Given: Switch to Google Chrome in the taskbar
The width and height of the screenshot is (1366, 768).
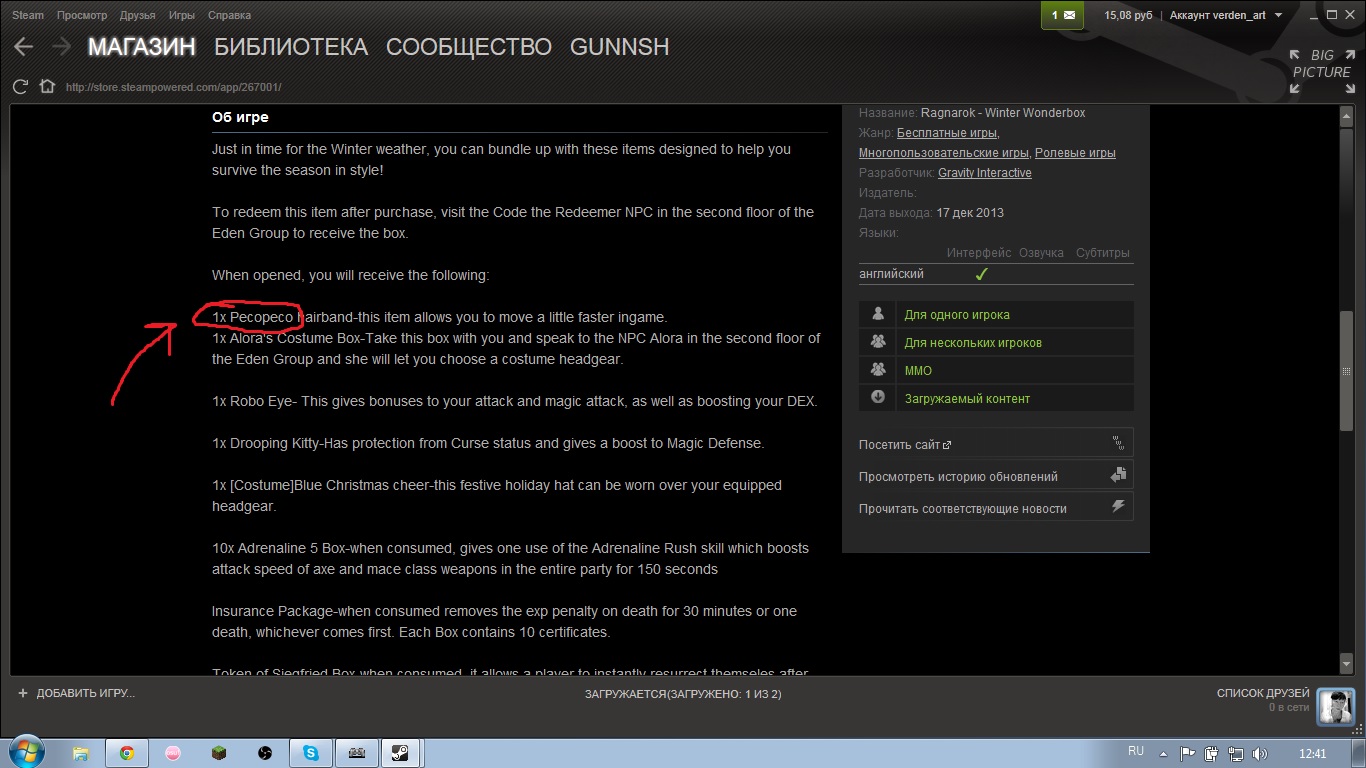Looking at the screenshot, I should coord(127,753).
